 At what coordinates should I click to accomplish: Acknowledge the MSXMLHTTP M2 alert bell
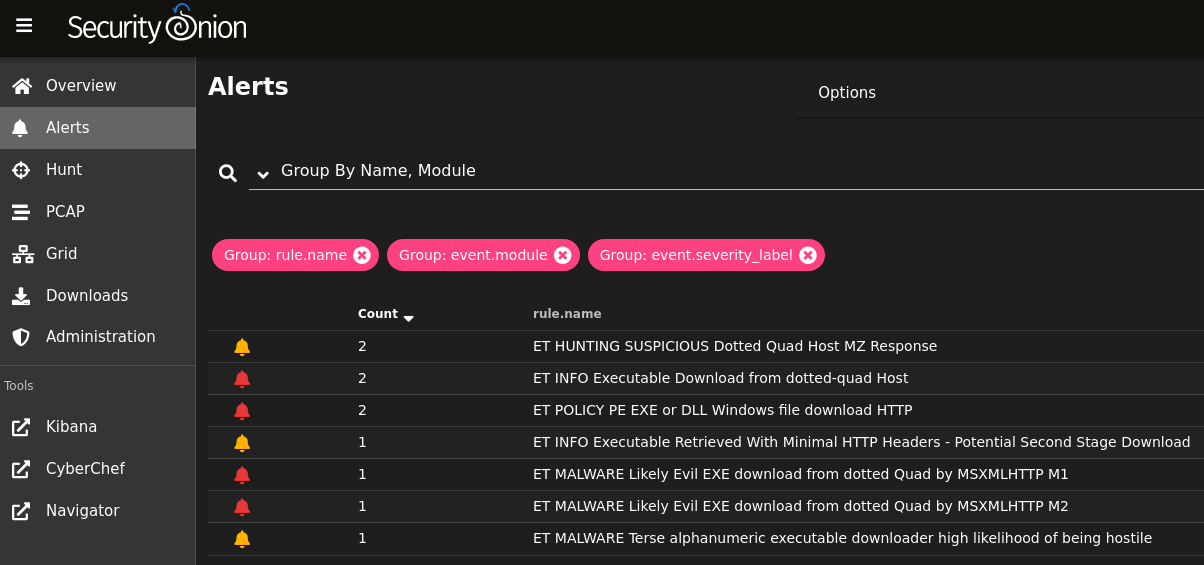pyautogui.click(x=242, y=507)
